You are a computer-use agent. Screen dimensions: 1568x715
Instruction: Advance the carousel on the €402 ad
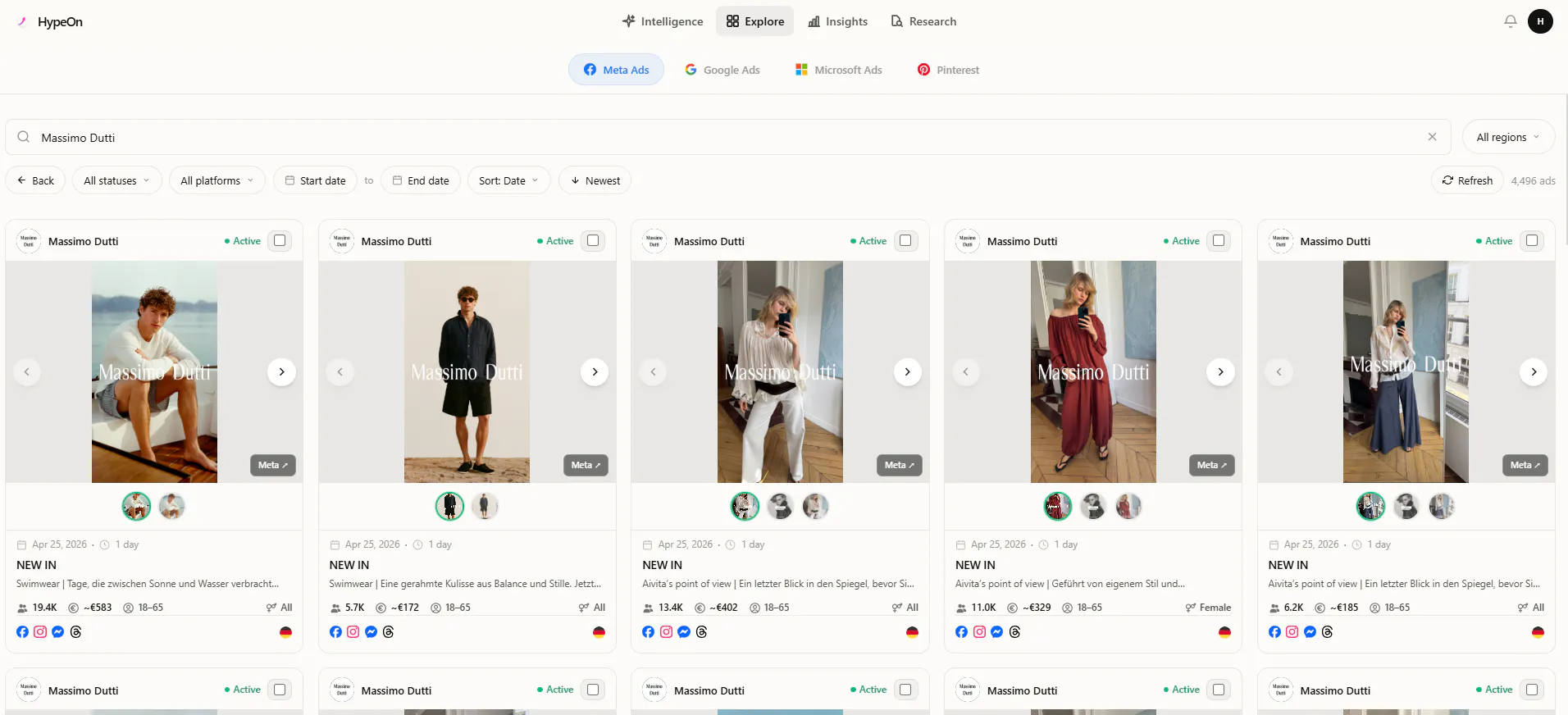907,372
